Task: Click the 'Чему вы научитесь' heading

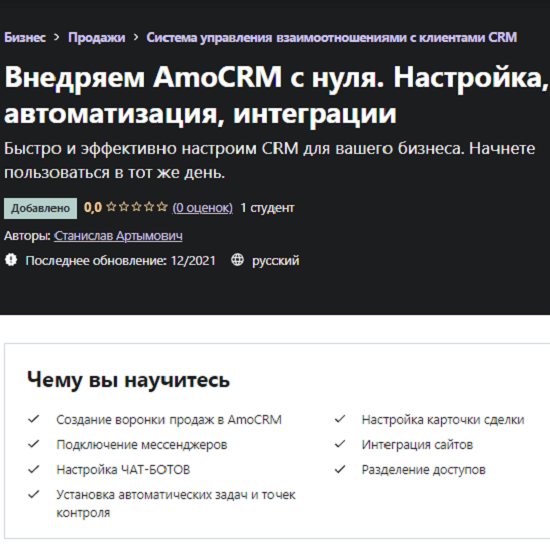Action: pos(128,380)
